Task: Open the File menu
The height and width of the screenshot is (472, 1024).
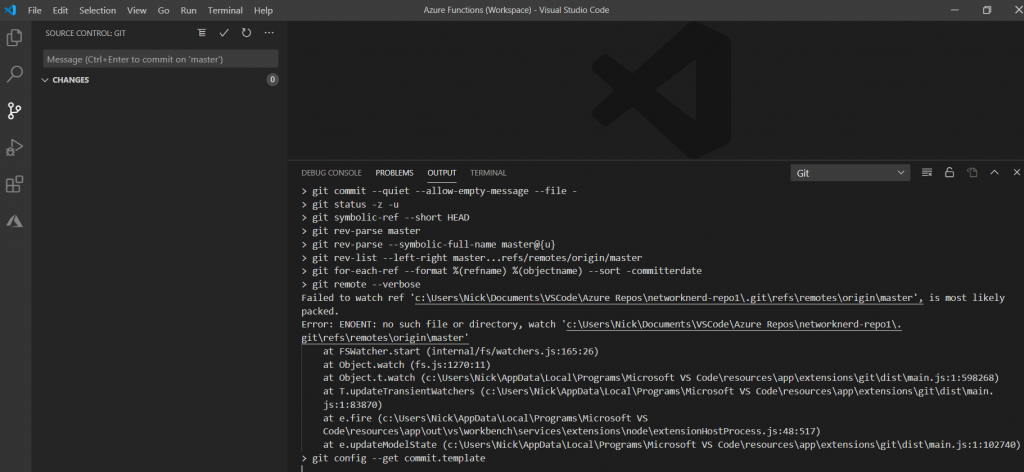Action: click(x=35, y=10)
